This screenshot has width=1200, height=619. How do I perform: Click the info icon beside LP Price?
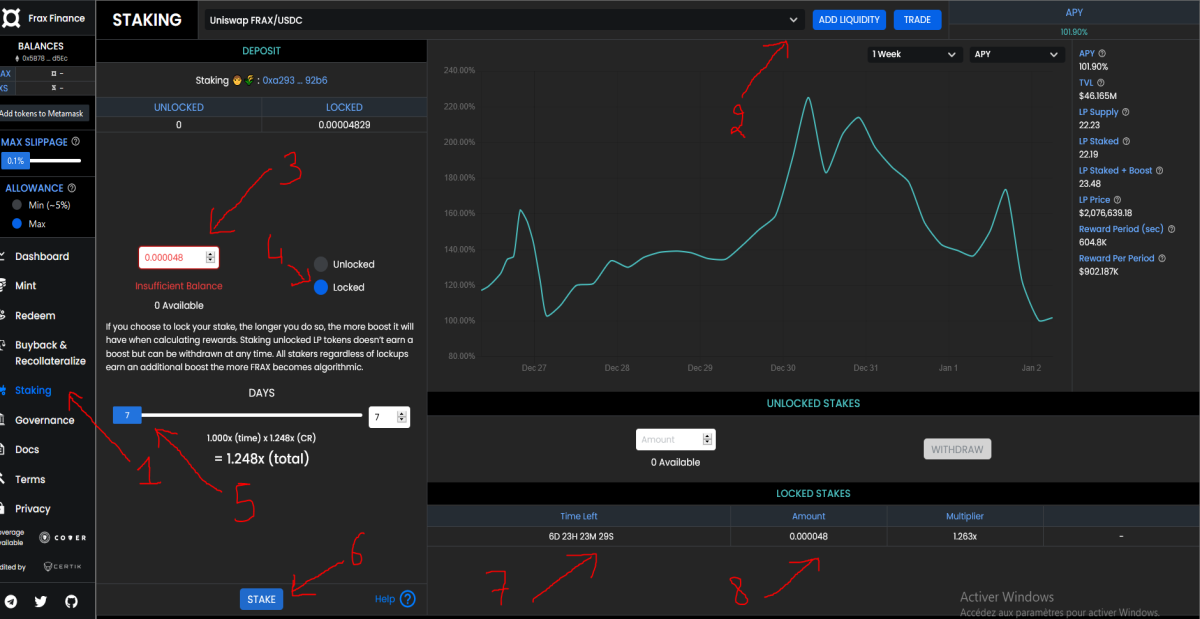tap(1119, 200)
